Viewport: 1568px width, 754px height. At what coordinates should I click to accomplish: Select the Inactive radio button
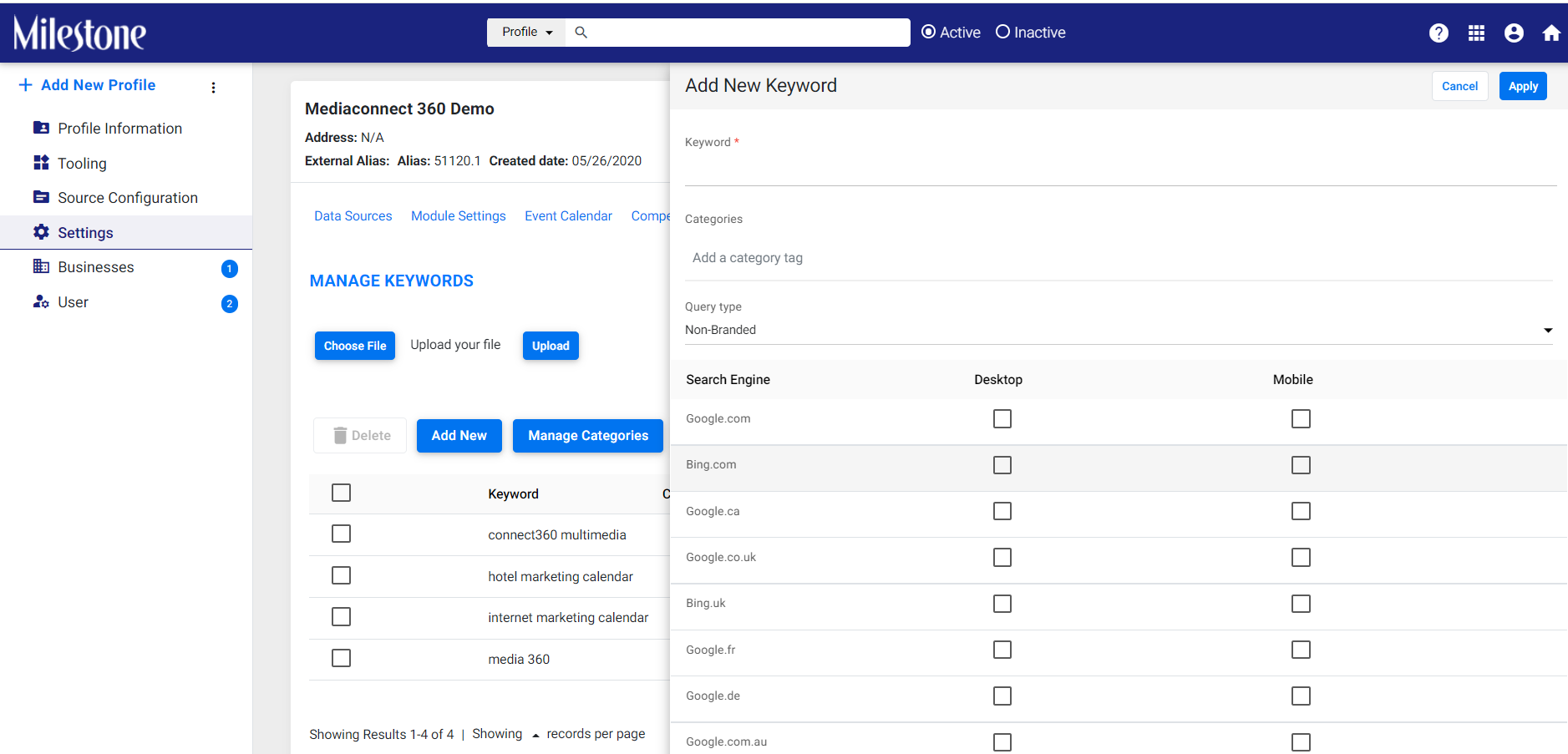[x=1002, y=32]
